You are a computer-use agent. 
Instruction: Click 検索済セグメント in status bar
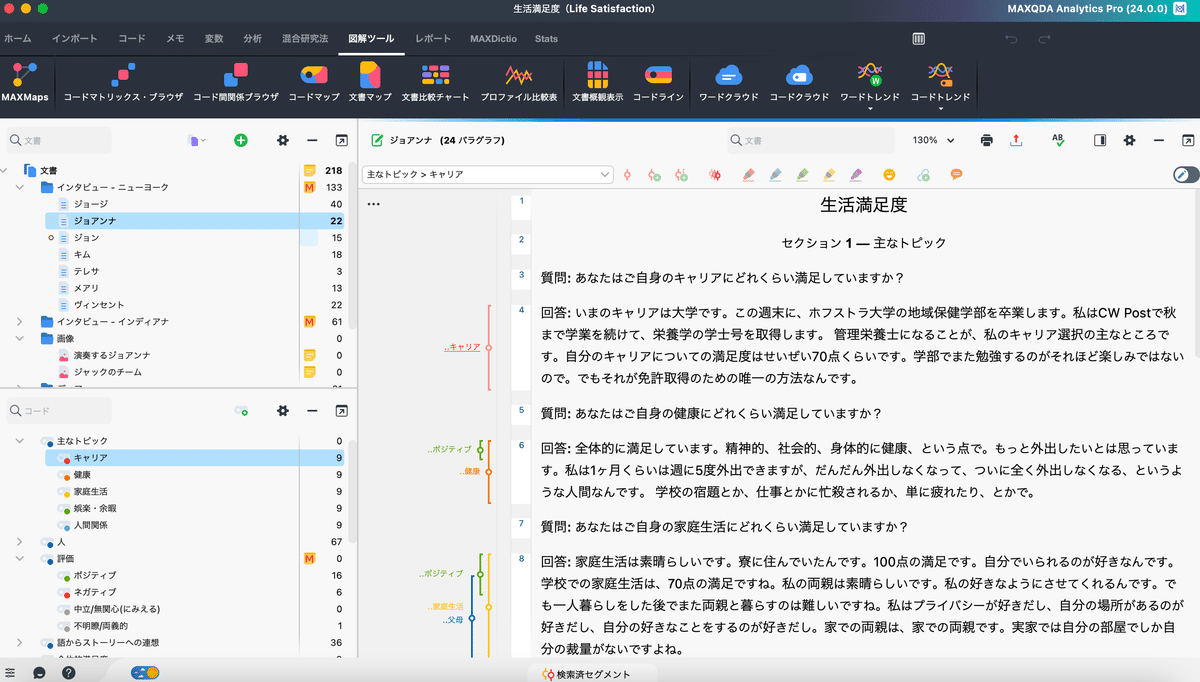point(587,674)
